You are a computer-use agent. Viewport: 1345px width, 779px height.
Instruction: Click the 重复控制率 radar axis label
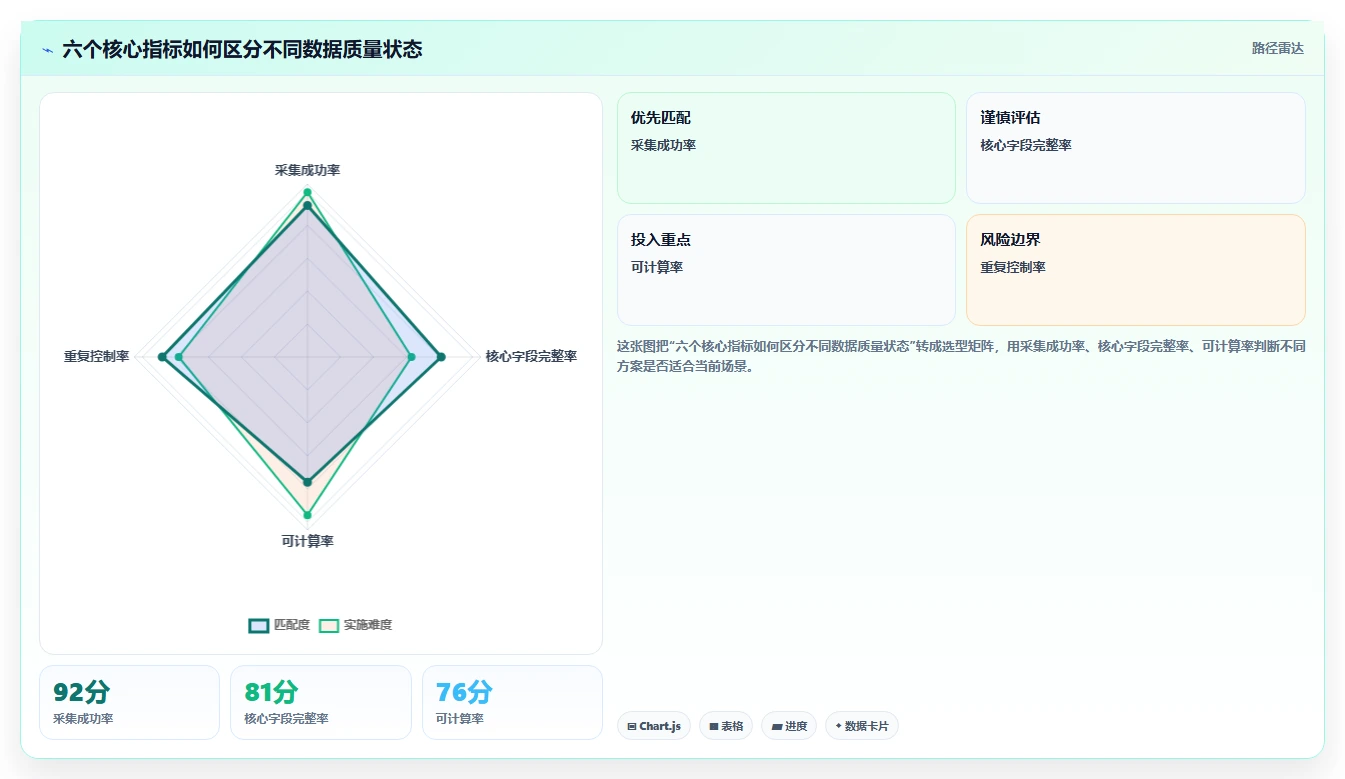point(96,356)
